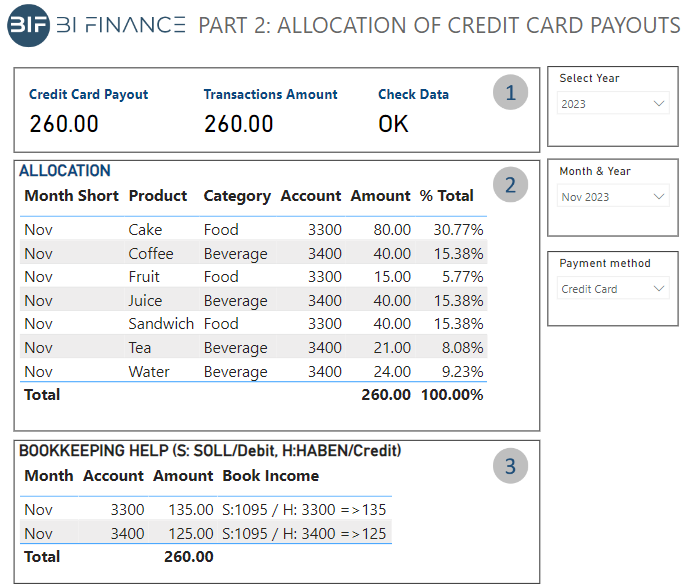Viewport: 686px width, 588px height.
Task: Open the Payment method dropdown
Action: click(613, 288)
